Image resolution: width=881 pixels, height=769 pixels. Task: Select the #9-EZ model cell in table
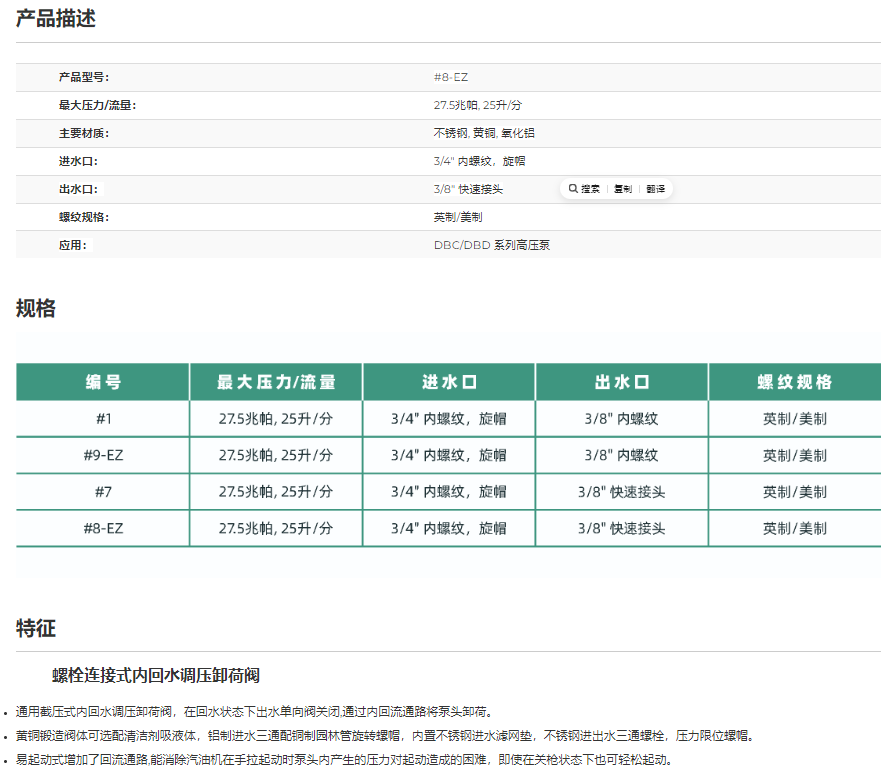(103, 455)
